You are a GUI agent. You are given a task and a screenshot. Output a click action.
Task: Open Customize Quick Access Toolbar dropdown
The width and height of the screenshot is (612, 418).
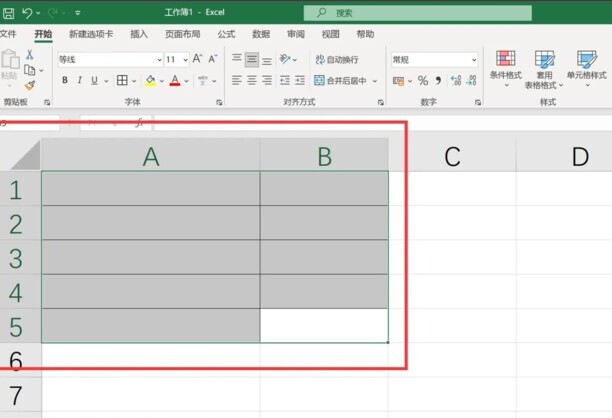78,13
